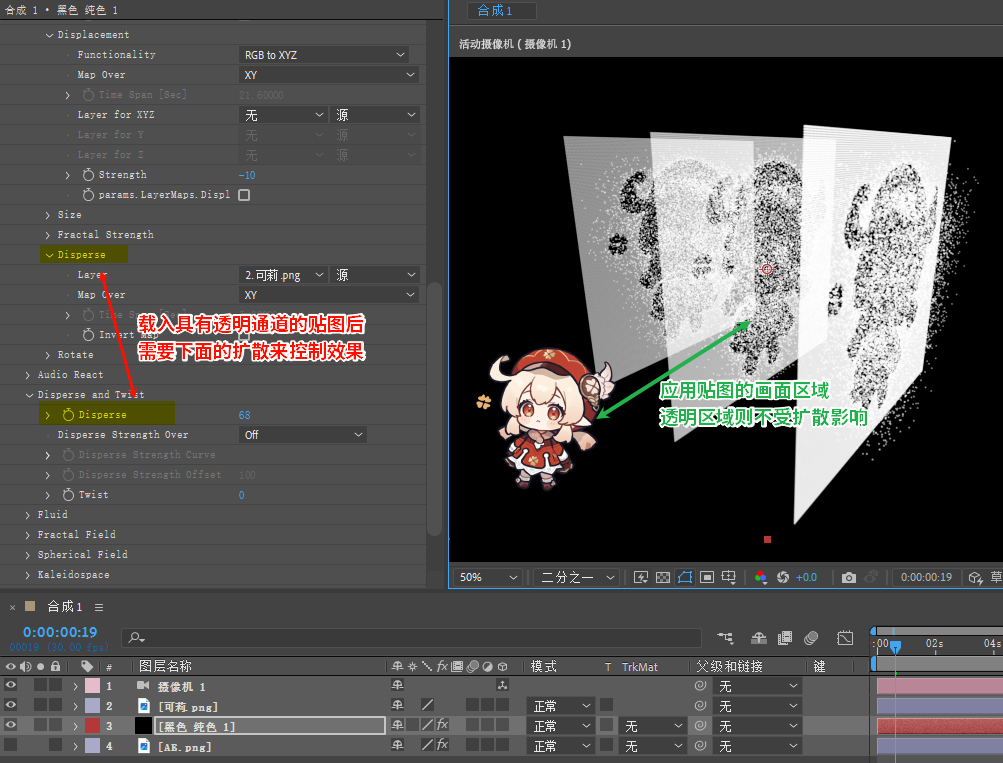Open the Disperse layer 2.可莉.png dropdown

click(x=283, y=275)
